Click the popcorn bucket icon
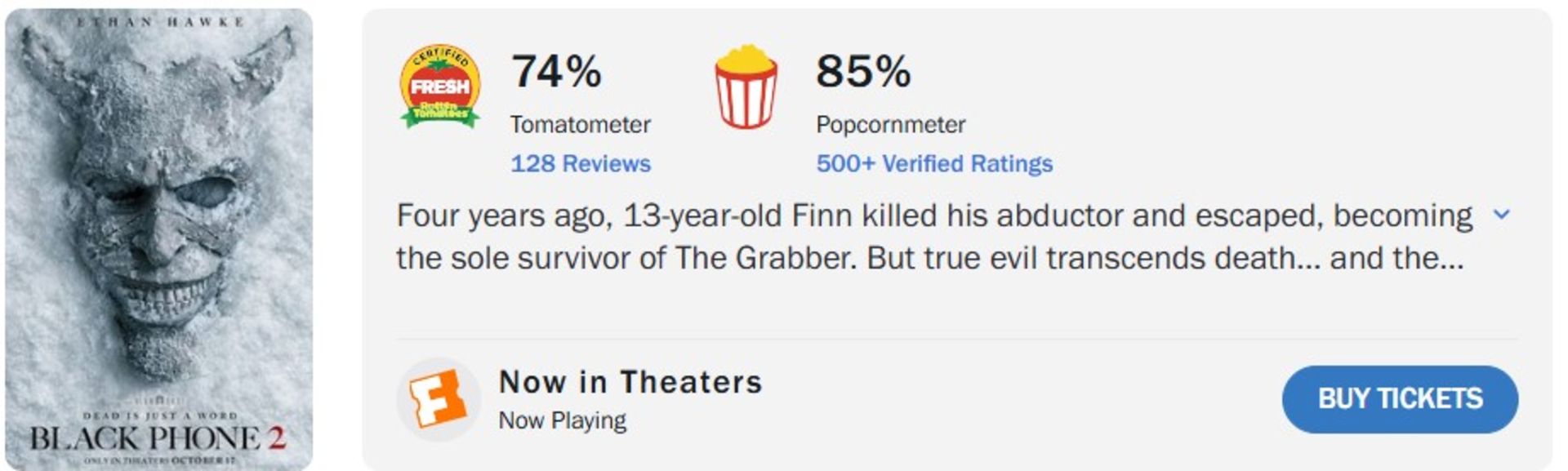Screen dimensions: 1568x471 click(x=746, y=87)
